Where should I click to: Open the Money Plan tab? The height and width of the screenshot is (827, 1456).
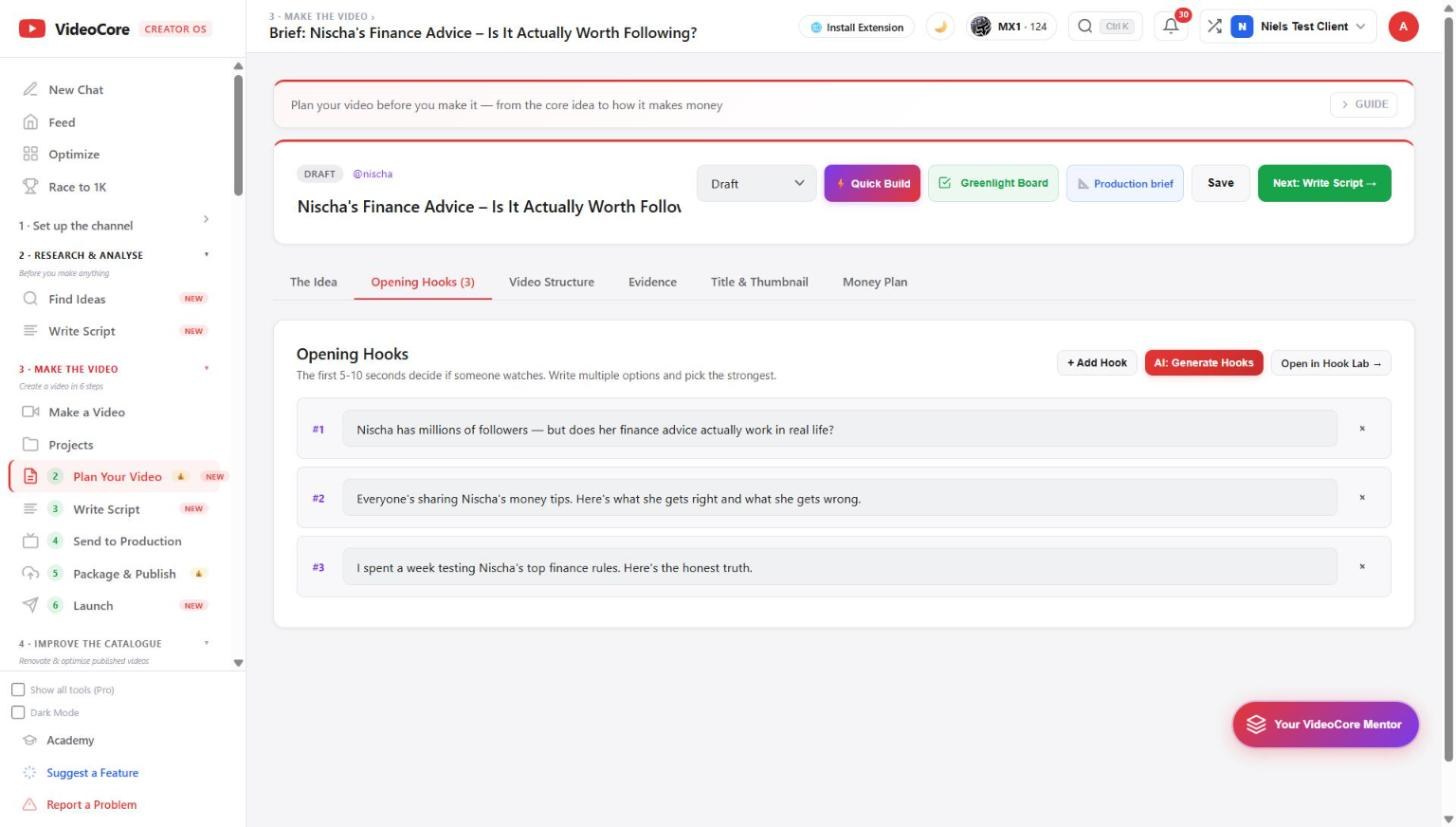click(x=875, y=282)
